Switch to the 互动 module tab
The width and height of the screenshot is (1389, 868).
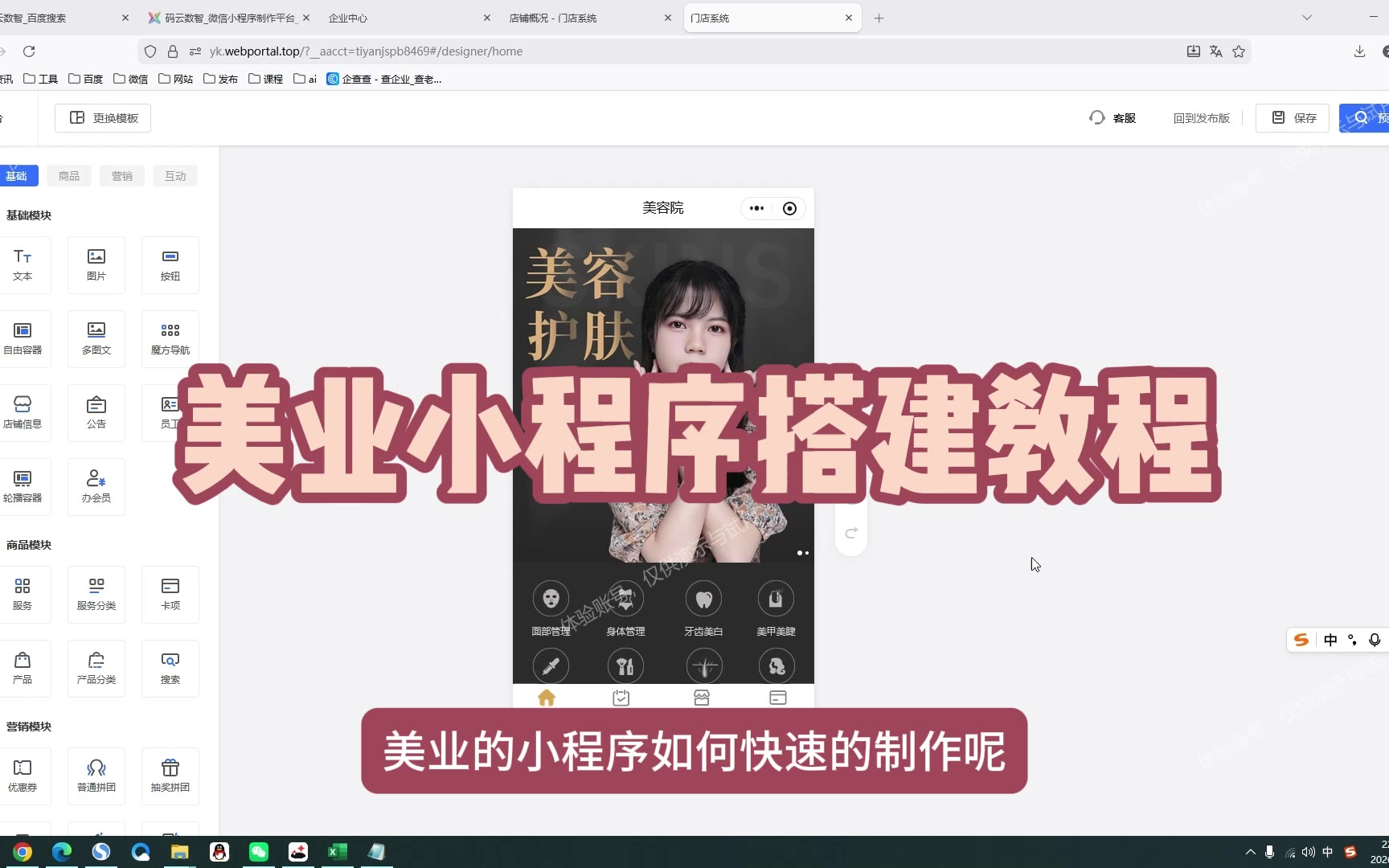(x=175, y=176)
